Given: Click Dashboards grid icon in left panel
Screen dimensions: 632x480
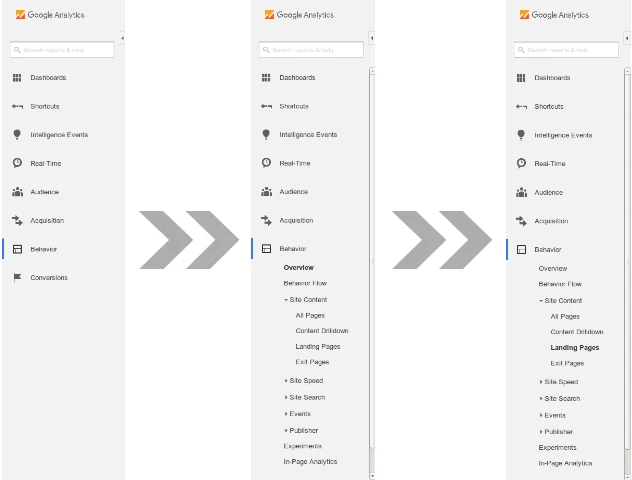Looking at the screenshot, I should [17, 78].
